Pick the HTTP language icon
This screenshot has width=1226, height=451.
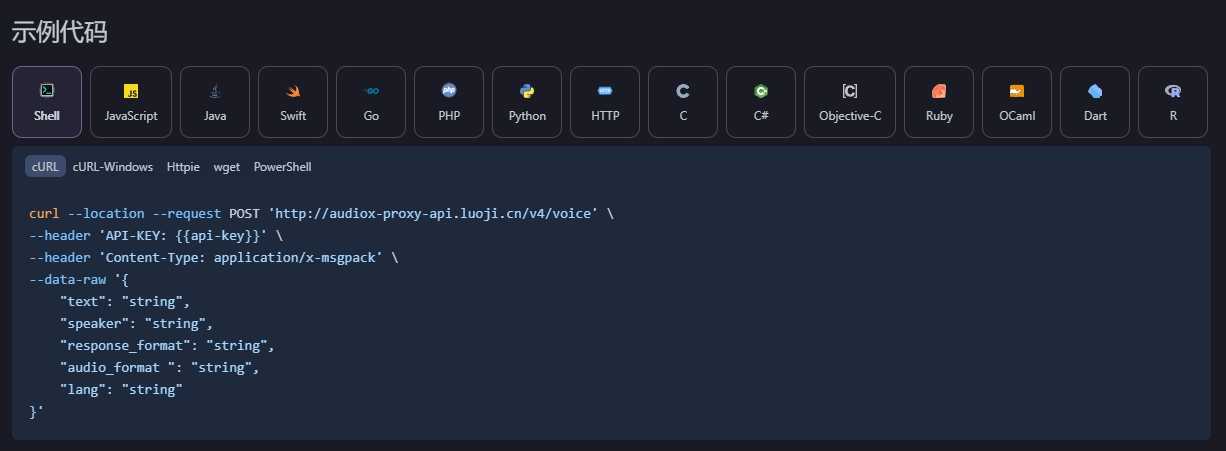click(605, 91)
